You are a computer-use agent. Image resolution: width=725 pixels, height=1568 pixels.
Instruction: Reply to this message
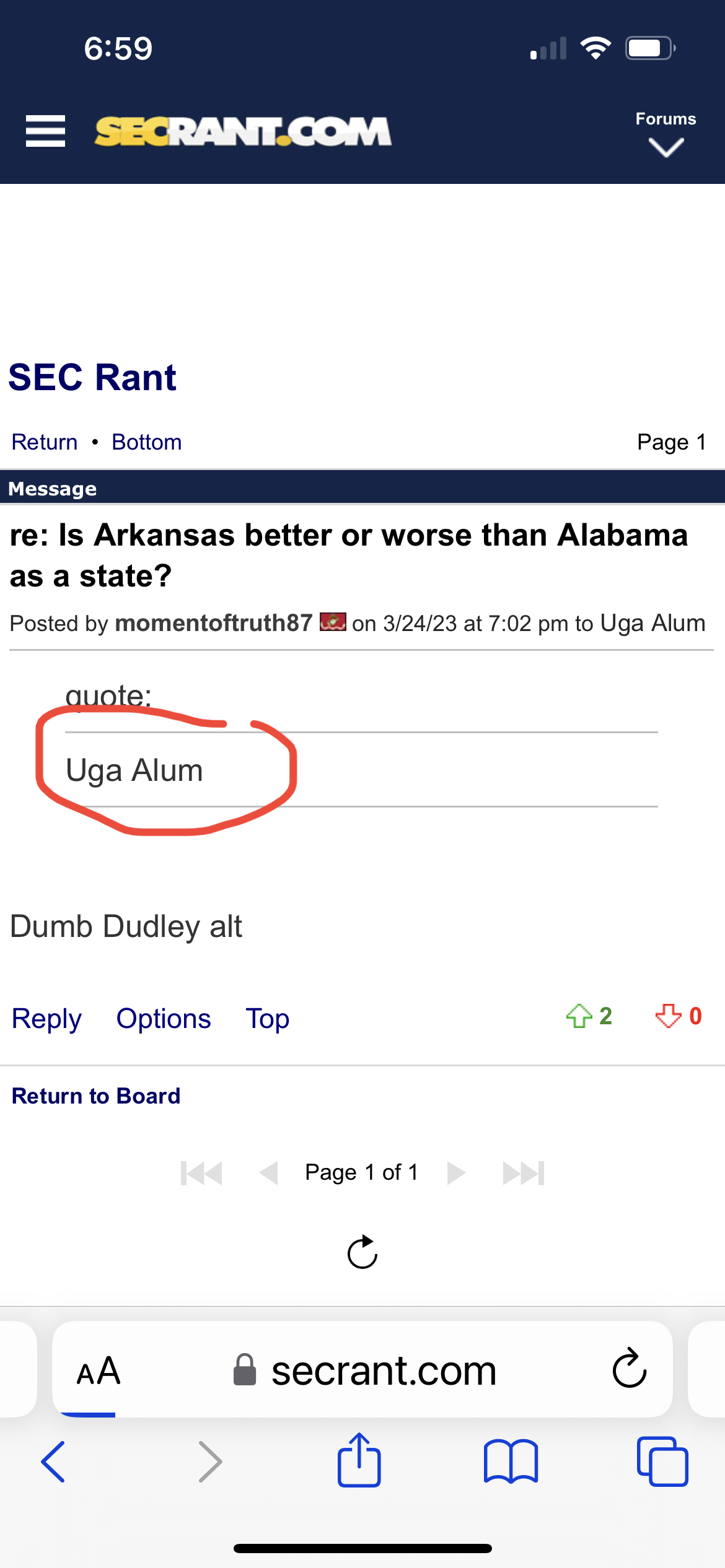pos(46,1019)
